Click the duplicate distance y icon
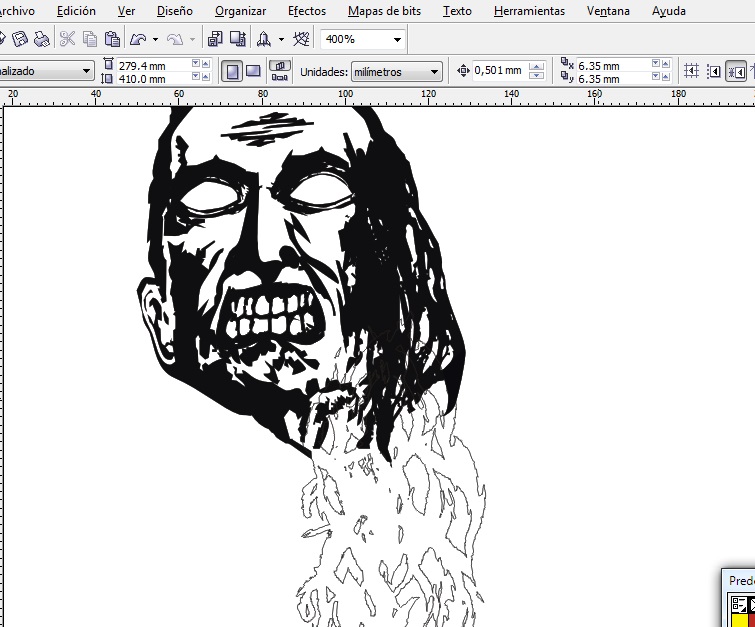The height and width of the screenshot is (627, 755). tap(567, 78)
